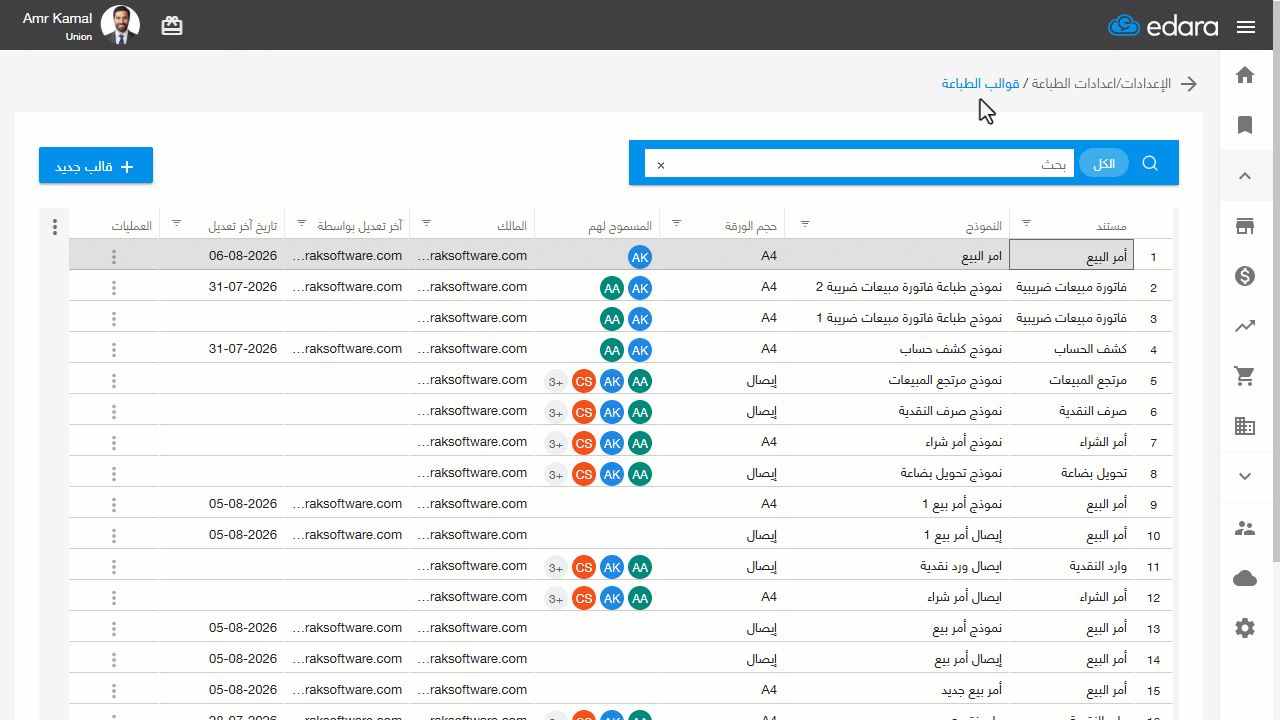Image resolution: width=1280 pixels, height=720 pixels.
Task: Open the dollar accounting sidebar icon
Action: (x=1245, y=276)
